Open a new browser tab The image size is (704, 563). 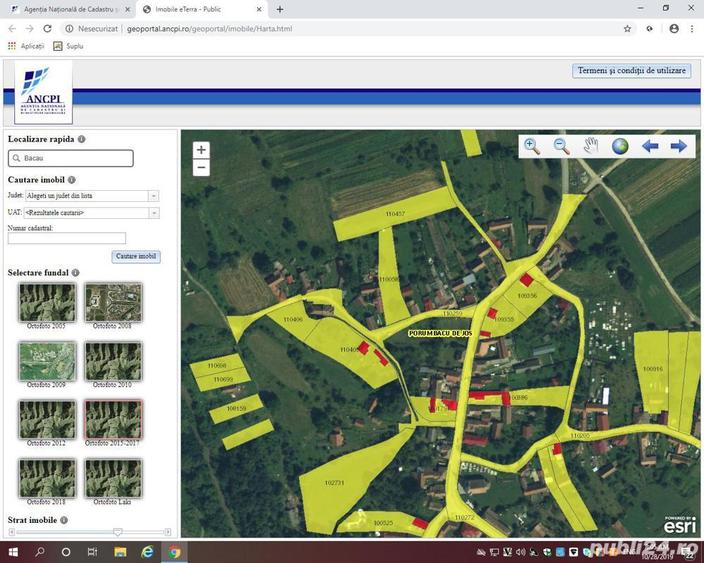click(x=280, y=9)
